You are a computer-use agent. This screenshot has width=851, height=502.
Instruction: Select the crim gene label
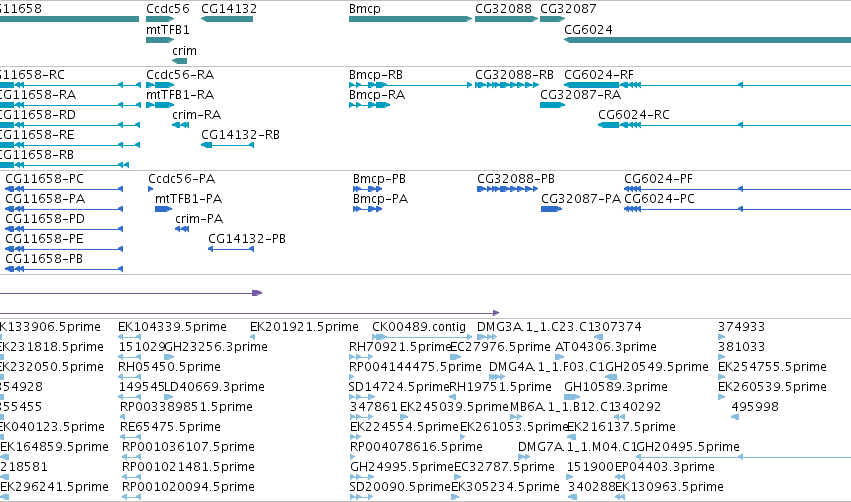pos(185,51)
